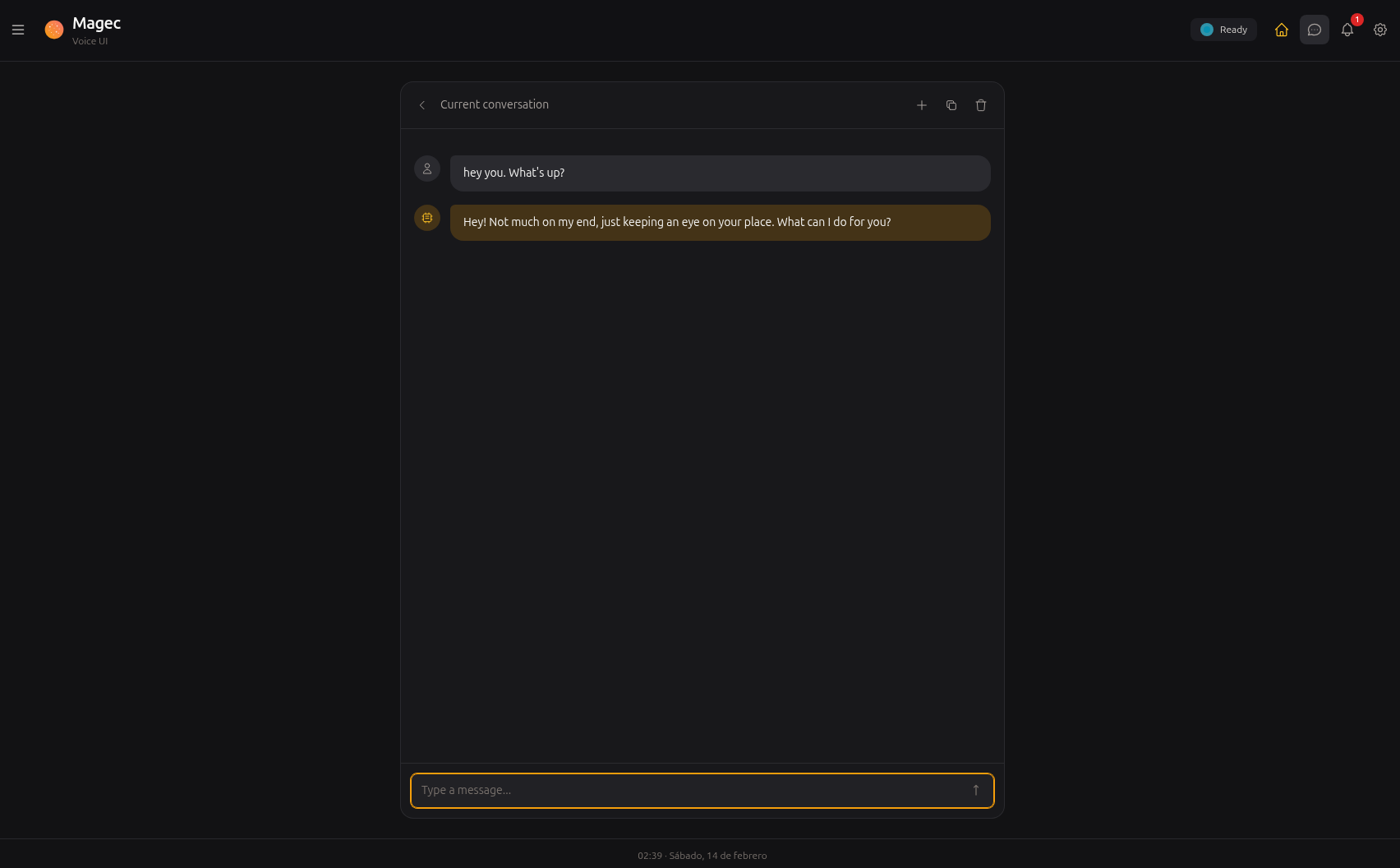The height and width of the screenshot is (868, 1400).
Task: Click the user avatar beside the first message
Action: [427, 169]
